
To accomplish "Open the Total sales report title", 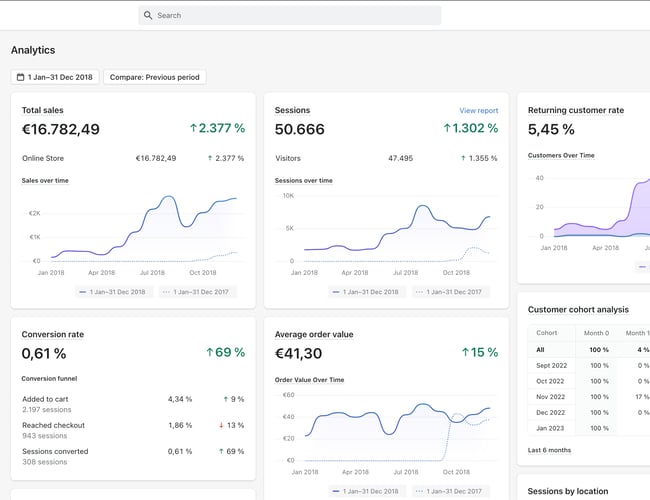I will (x=43, y=110).
